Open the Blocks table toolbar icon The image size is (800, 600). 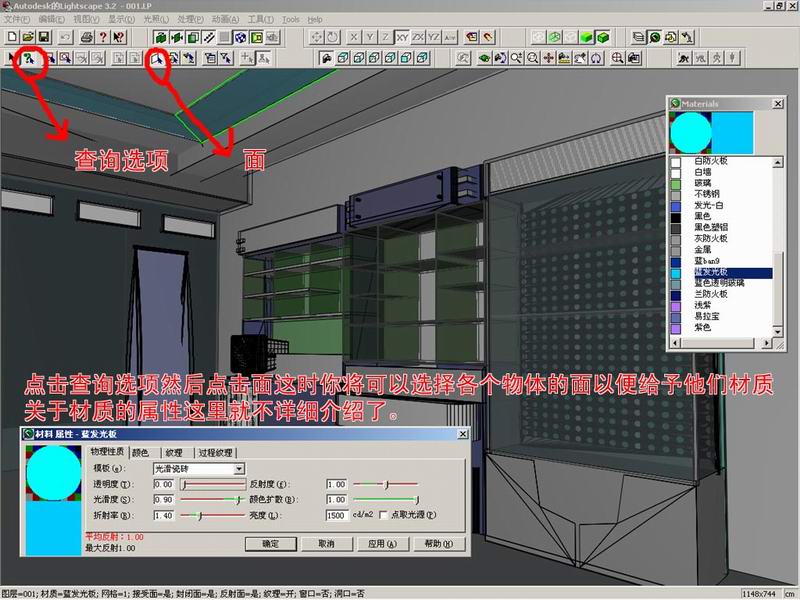click(671, 37)
